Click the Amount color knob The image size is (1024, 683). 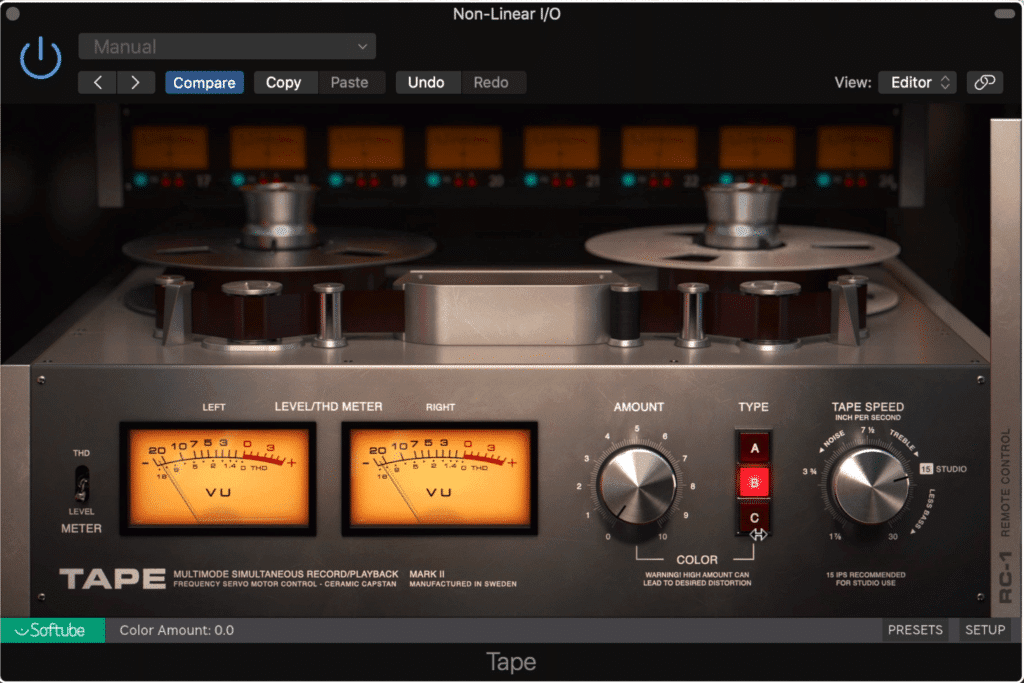point(637,486)
